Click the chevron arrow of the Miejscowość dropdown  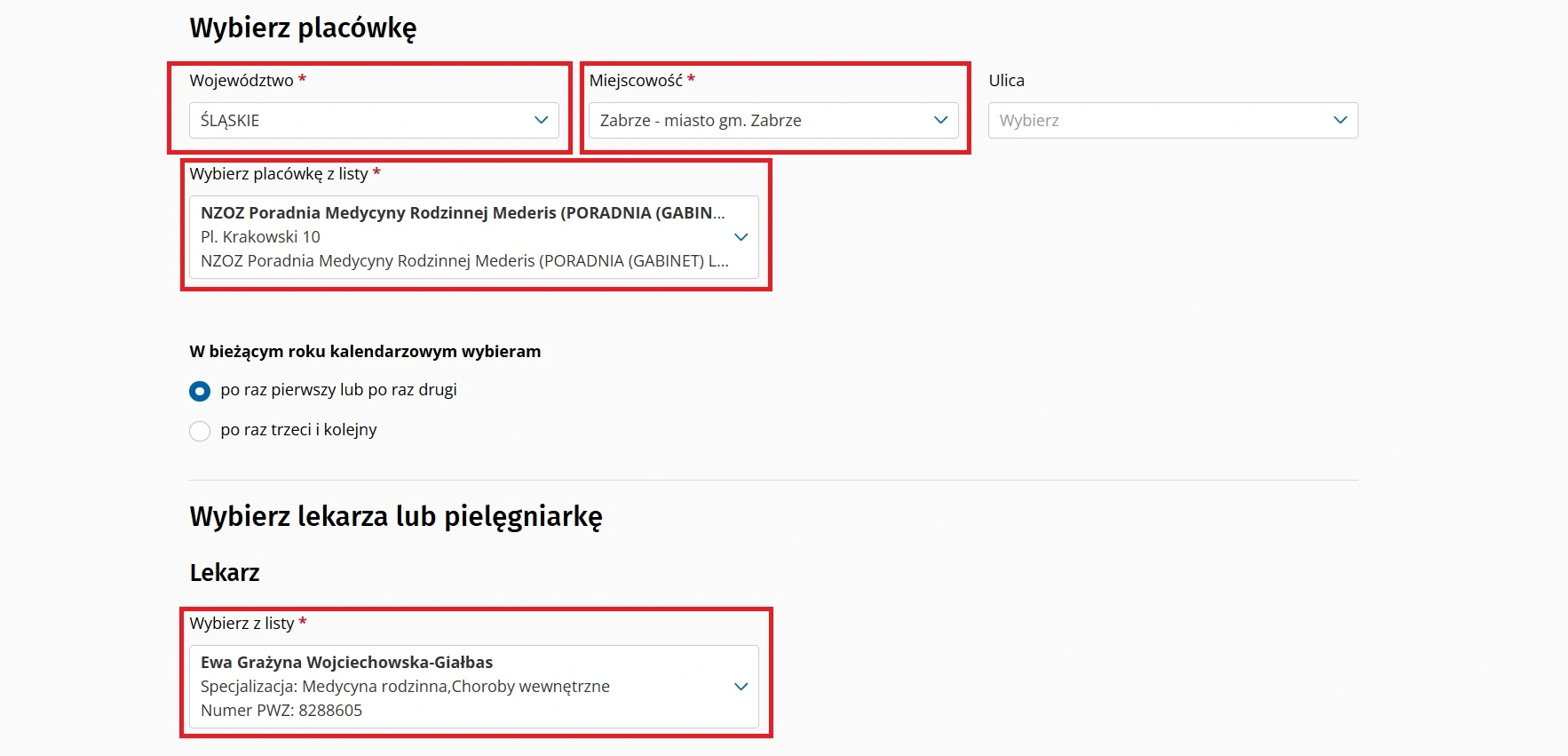tap(940, 120)
